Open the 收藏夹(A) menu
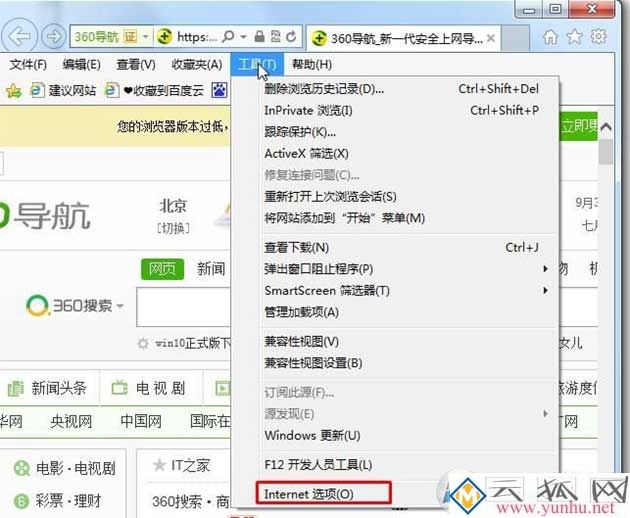The image size is (630, 518). pyautogui.click(x=197, y=64)
